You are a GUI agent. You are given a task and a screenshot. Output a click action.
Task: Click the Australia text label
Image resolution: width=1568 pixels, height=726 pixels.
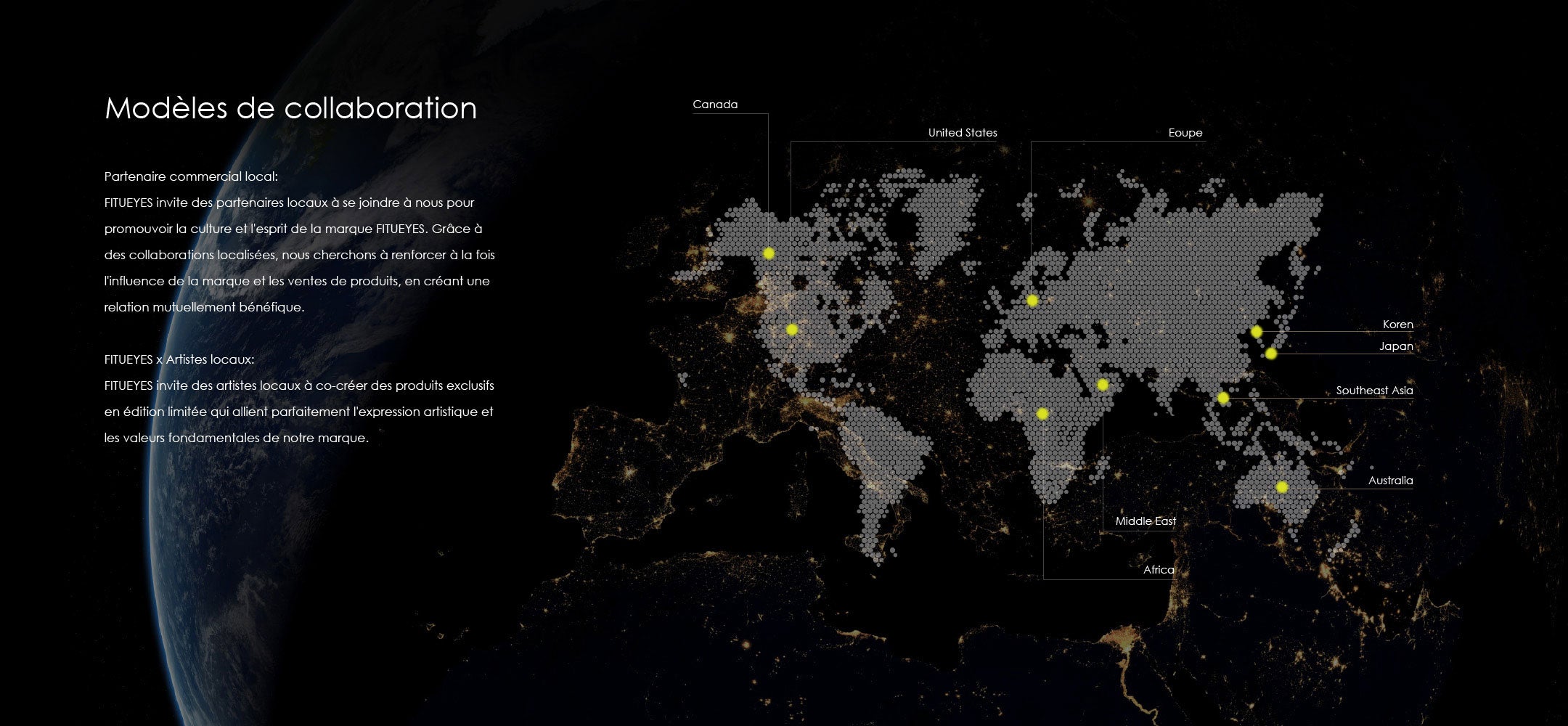pyautogui.click(x=1390, y=481)
